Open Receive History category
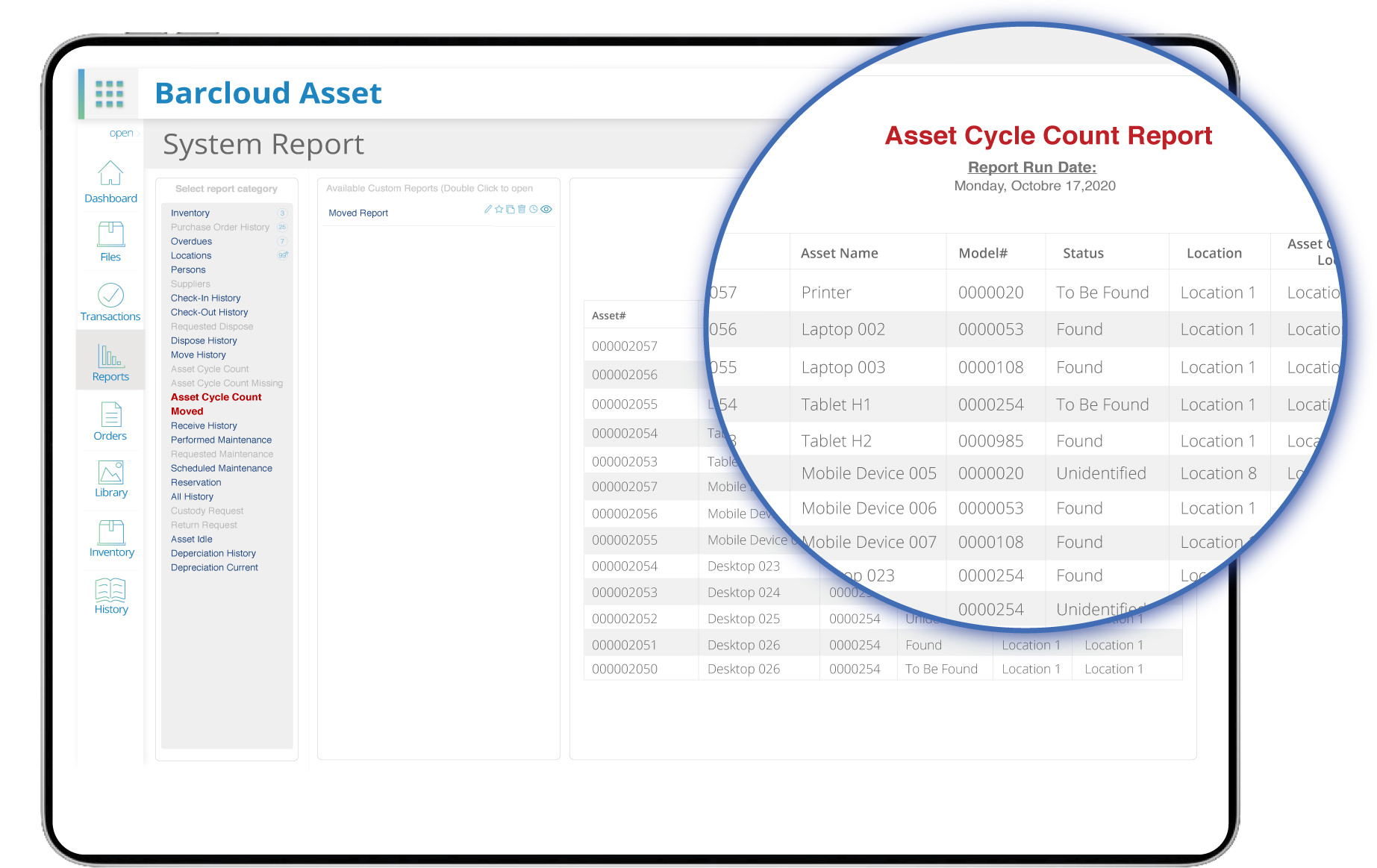The image size is (1377, 868). pos(204,426)
